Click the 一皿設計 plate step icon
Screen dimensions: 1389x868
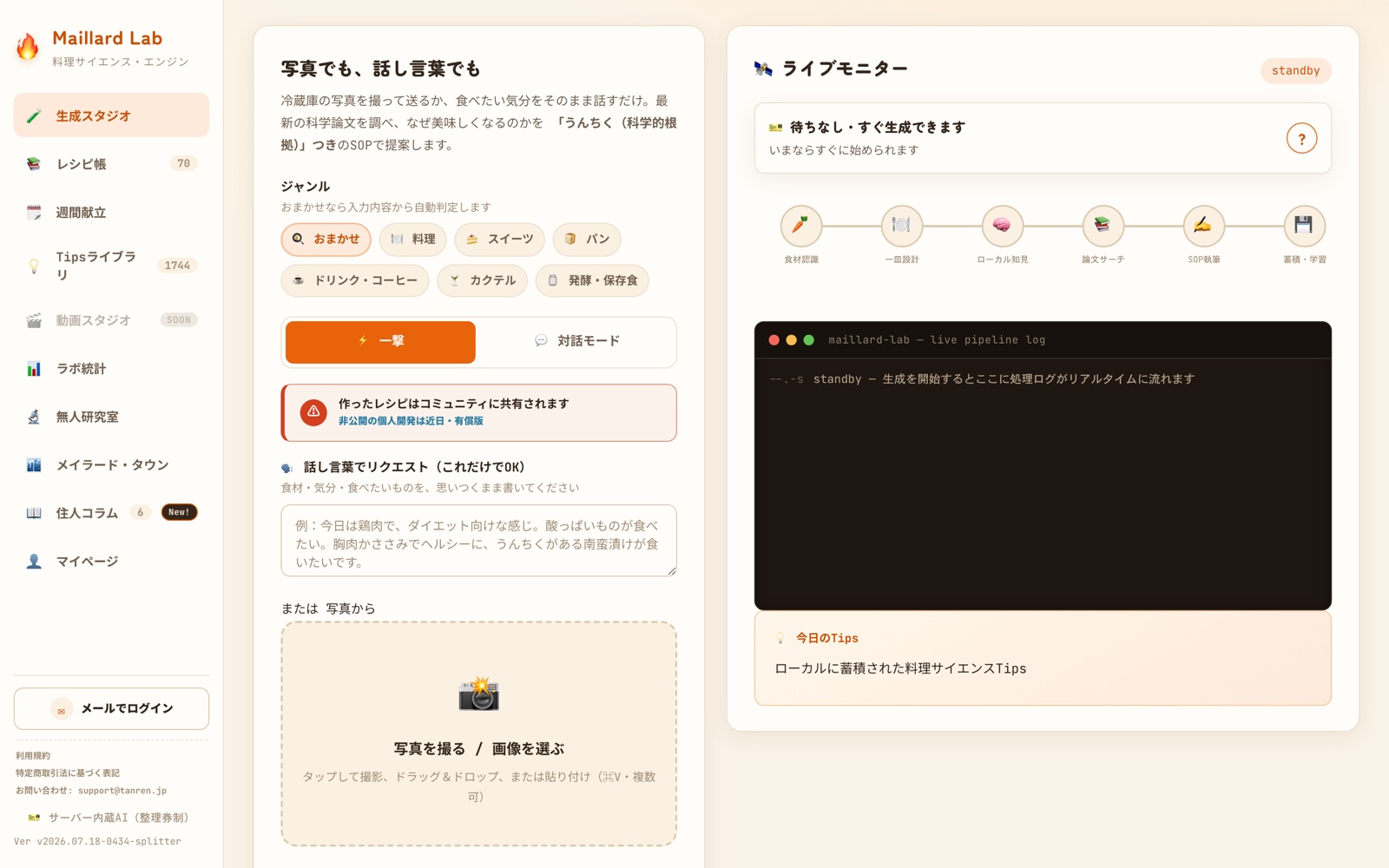(901, 226)
